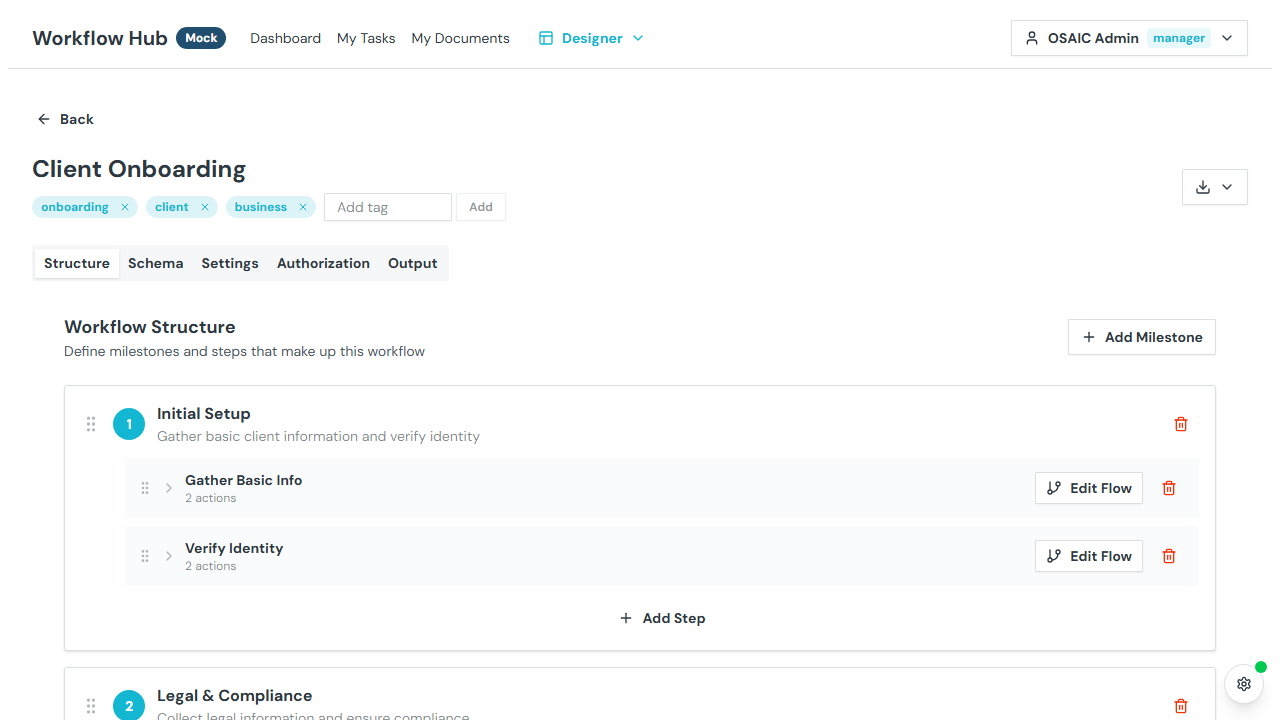Delete the Gather Basic Info step
The width and height of the screenshot is (1280, 720).
(1168, 488)
